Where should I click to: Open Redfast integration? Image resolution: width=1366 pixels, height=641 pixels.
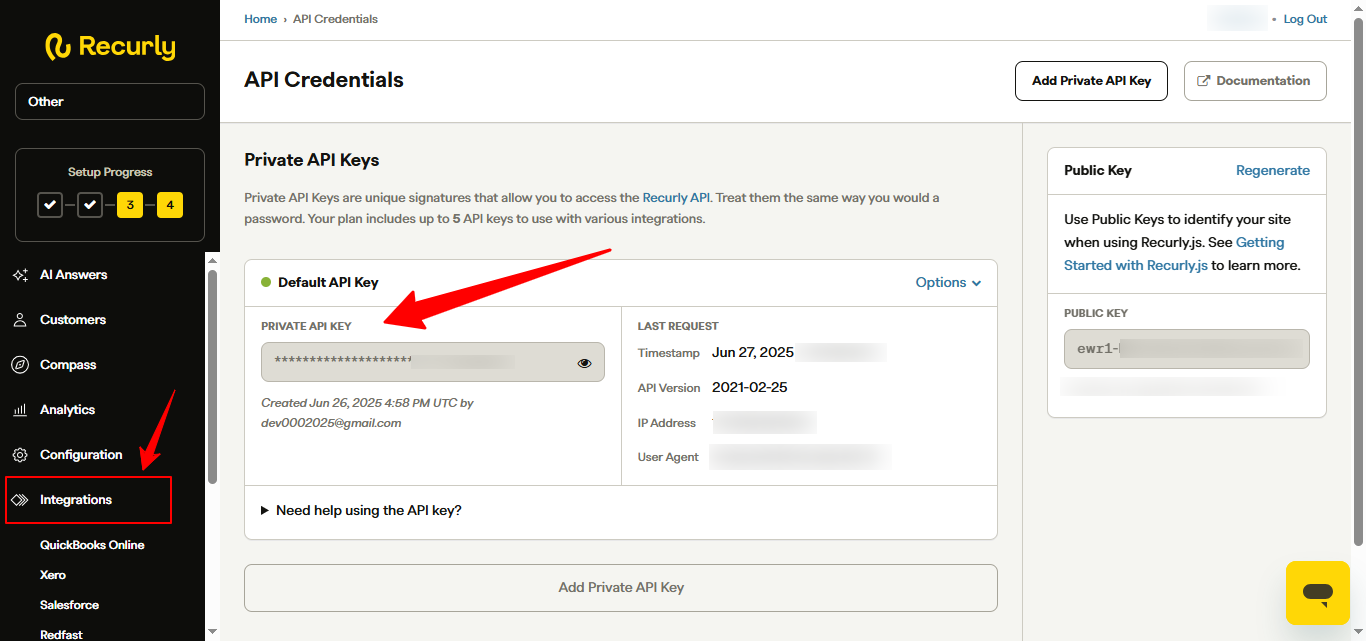point(61,634)
